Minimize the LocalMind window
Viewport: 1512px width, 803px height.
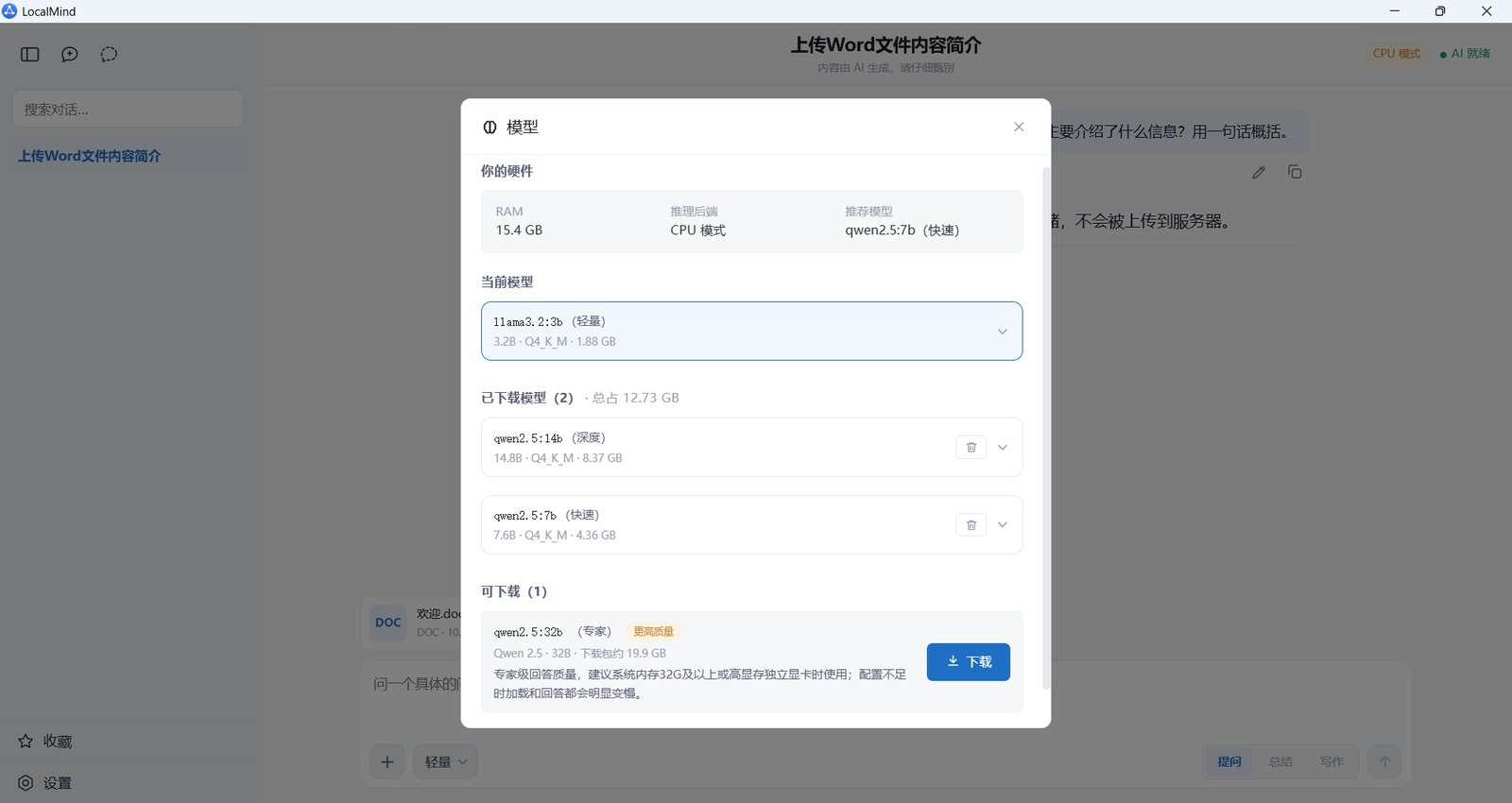click(1394, 11)
